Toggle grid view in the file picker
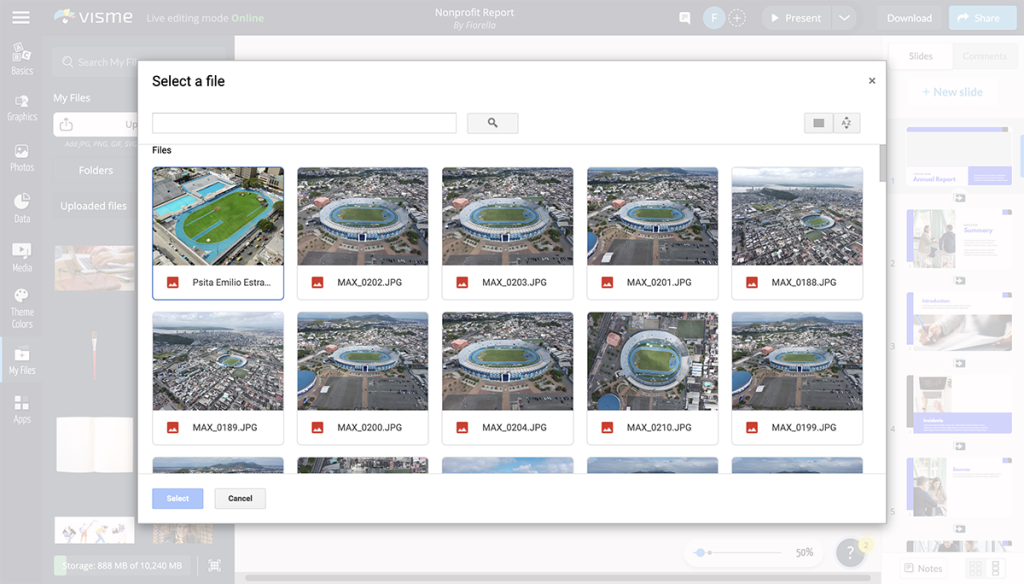 pyautogui.click(x=818, y=122)
